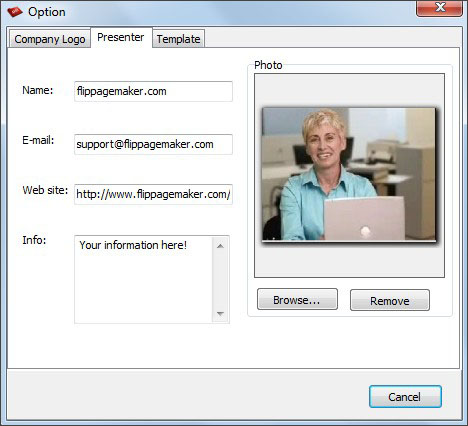Select the presenter photo preview
The height and width of the screenshot is (426, 468).
click(x=349, y=175)
